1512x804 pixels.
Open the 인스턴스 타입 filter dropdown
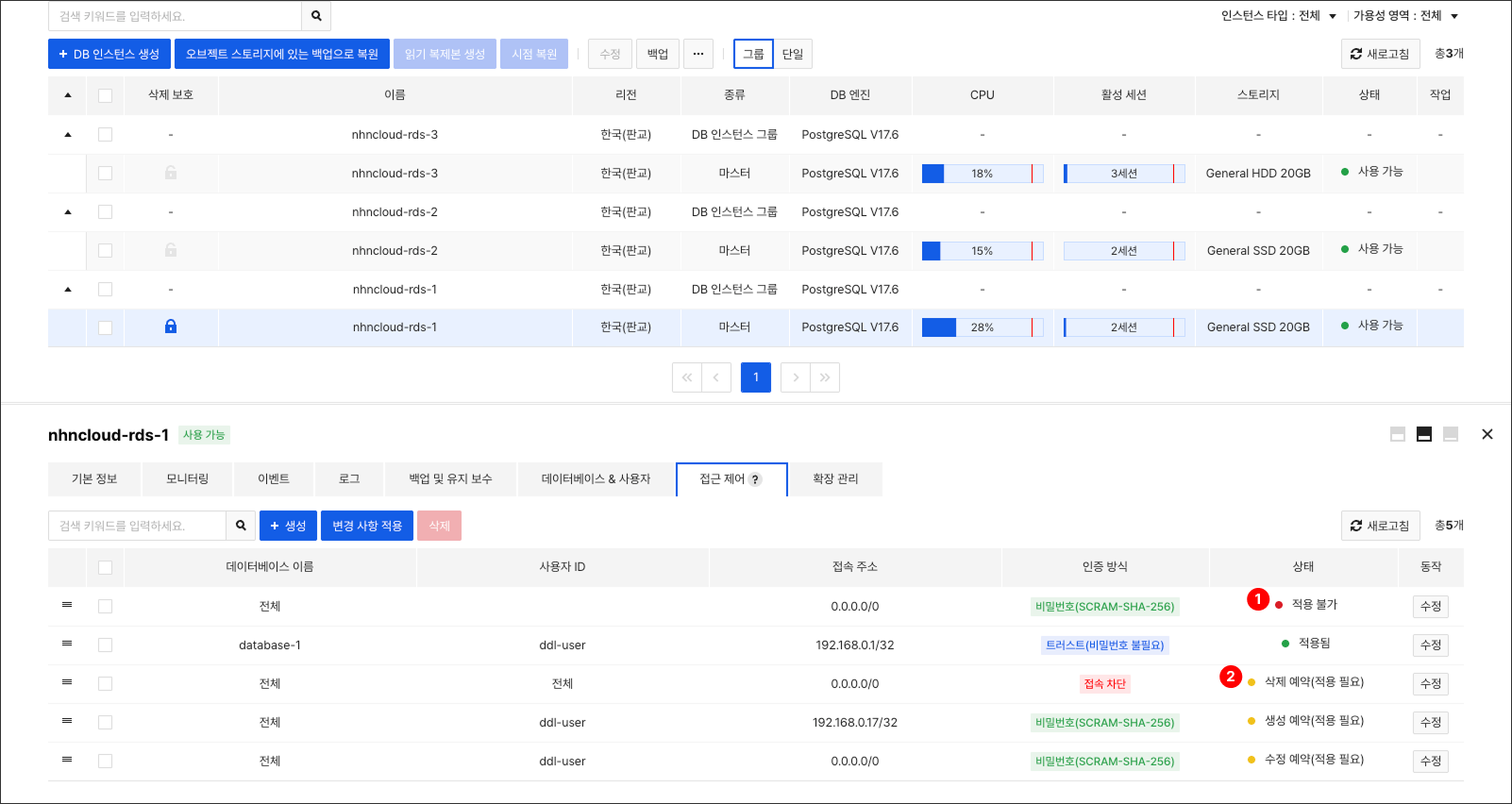tap(1279, 16)
